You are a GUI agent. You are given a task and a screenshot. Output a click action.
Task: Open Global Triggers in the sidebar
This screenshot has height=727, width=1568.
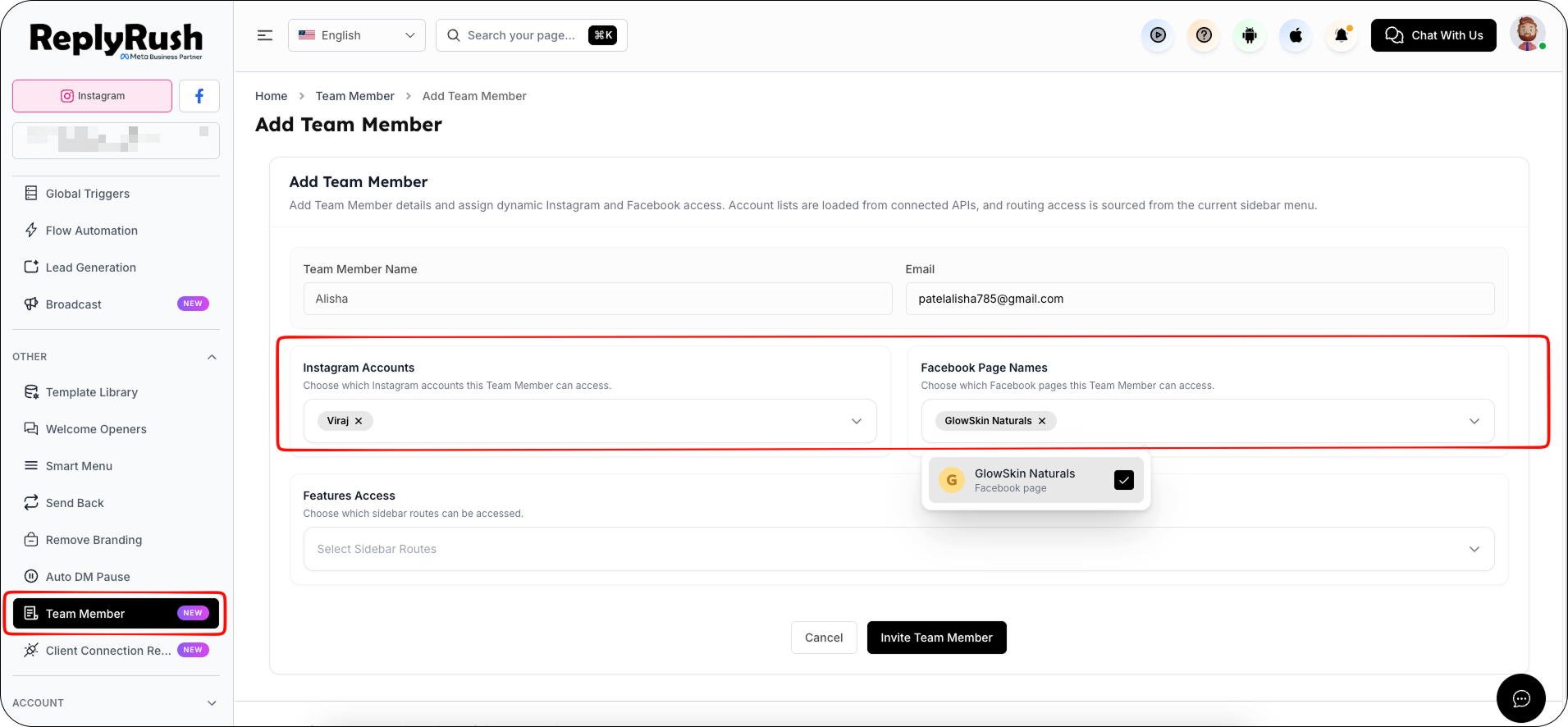116,193
